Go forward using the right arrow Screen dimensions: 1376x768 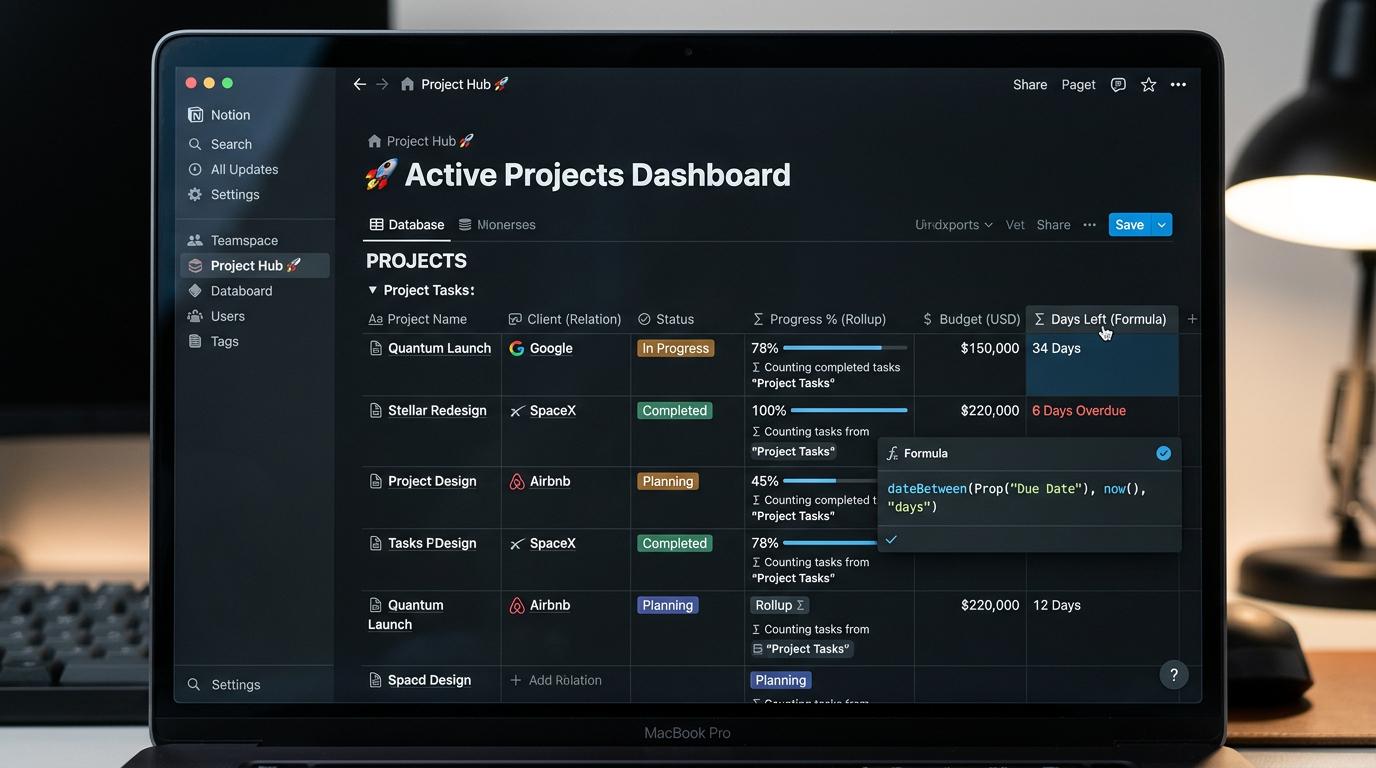tap(382, 85)
